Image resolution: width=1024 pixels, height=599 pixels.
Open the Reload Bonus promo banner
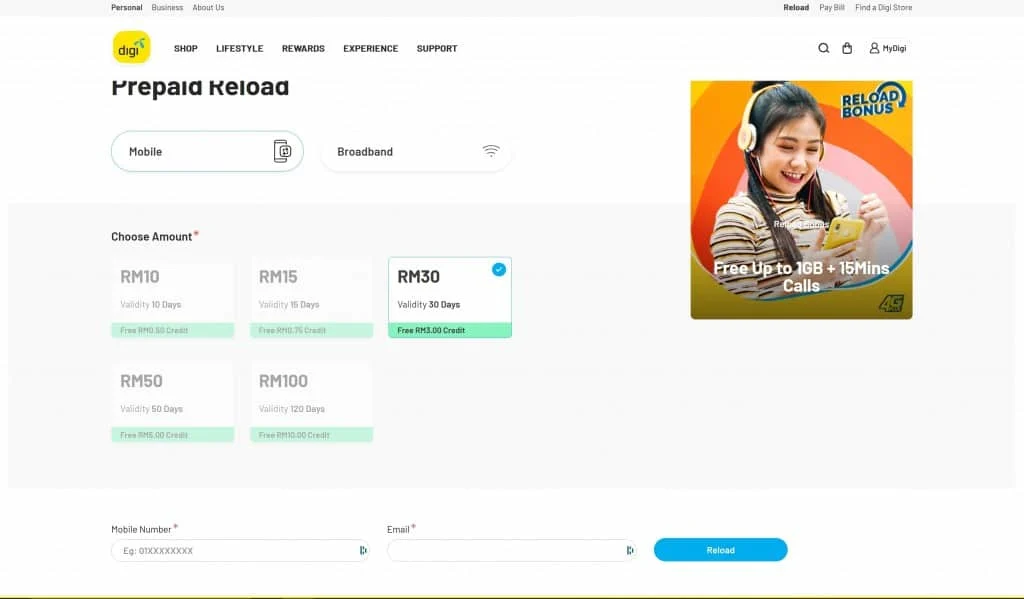point(801,200)
